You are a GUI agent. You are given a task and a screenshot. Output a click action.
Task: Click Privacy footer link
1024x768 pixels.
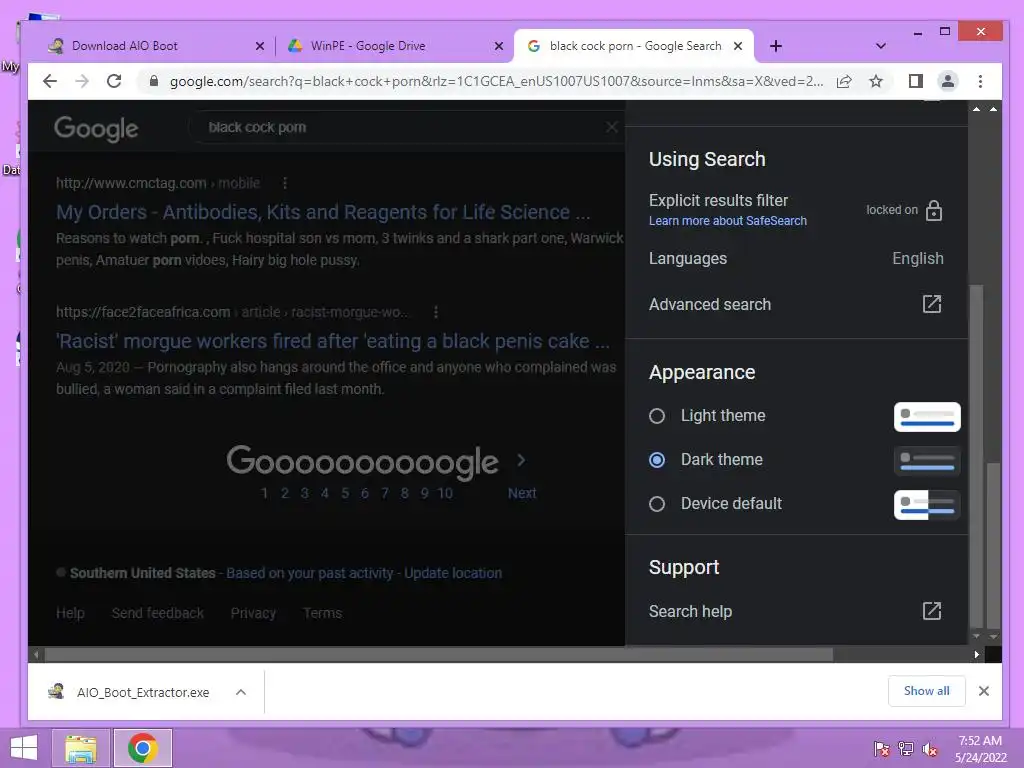[253, 613]
